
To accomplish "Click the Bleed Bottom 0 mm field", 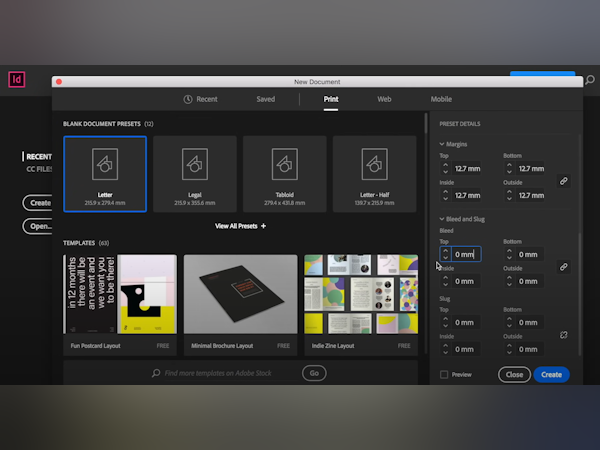I will coord(530,254).
